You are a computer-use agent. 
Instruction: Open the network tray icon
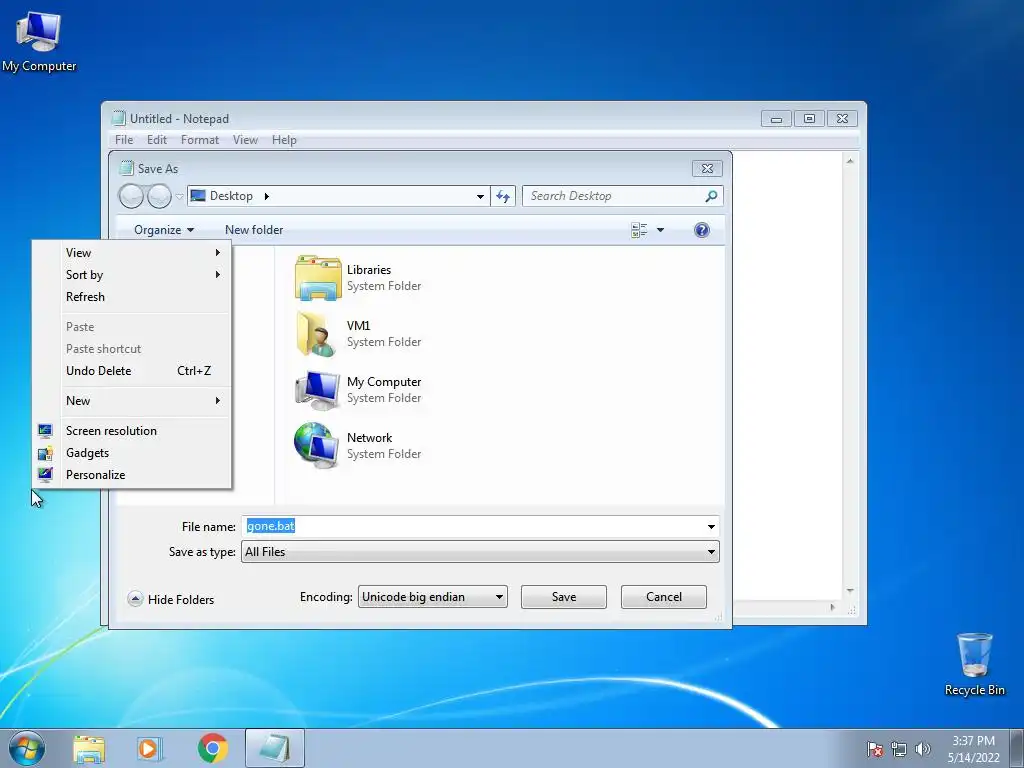pos(899,749)
